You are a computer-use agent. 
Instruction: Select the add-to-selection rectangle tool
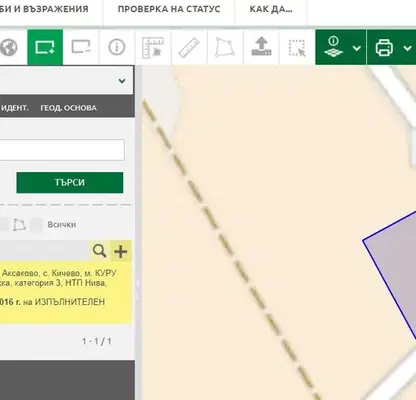tap(45, 47)
